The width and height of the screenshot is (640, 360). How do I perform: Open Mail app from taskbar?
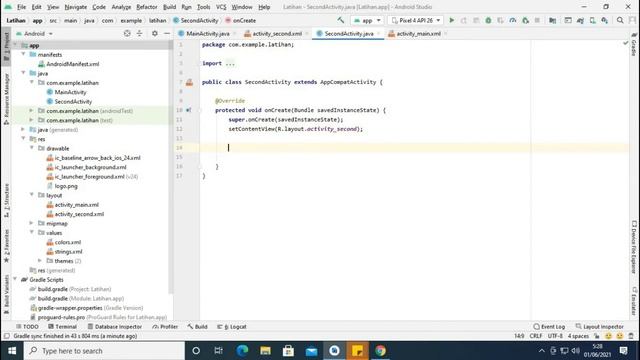click(x=311, y=351)
